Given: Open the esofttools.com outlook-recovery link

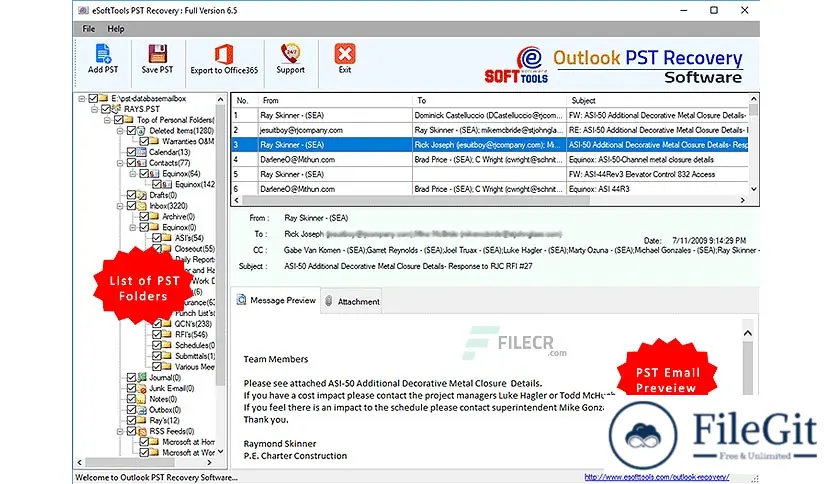Looking at the screenshot, I should 656,477.
